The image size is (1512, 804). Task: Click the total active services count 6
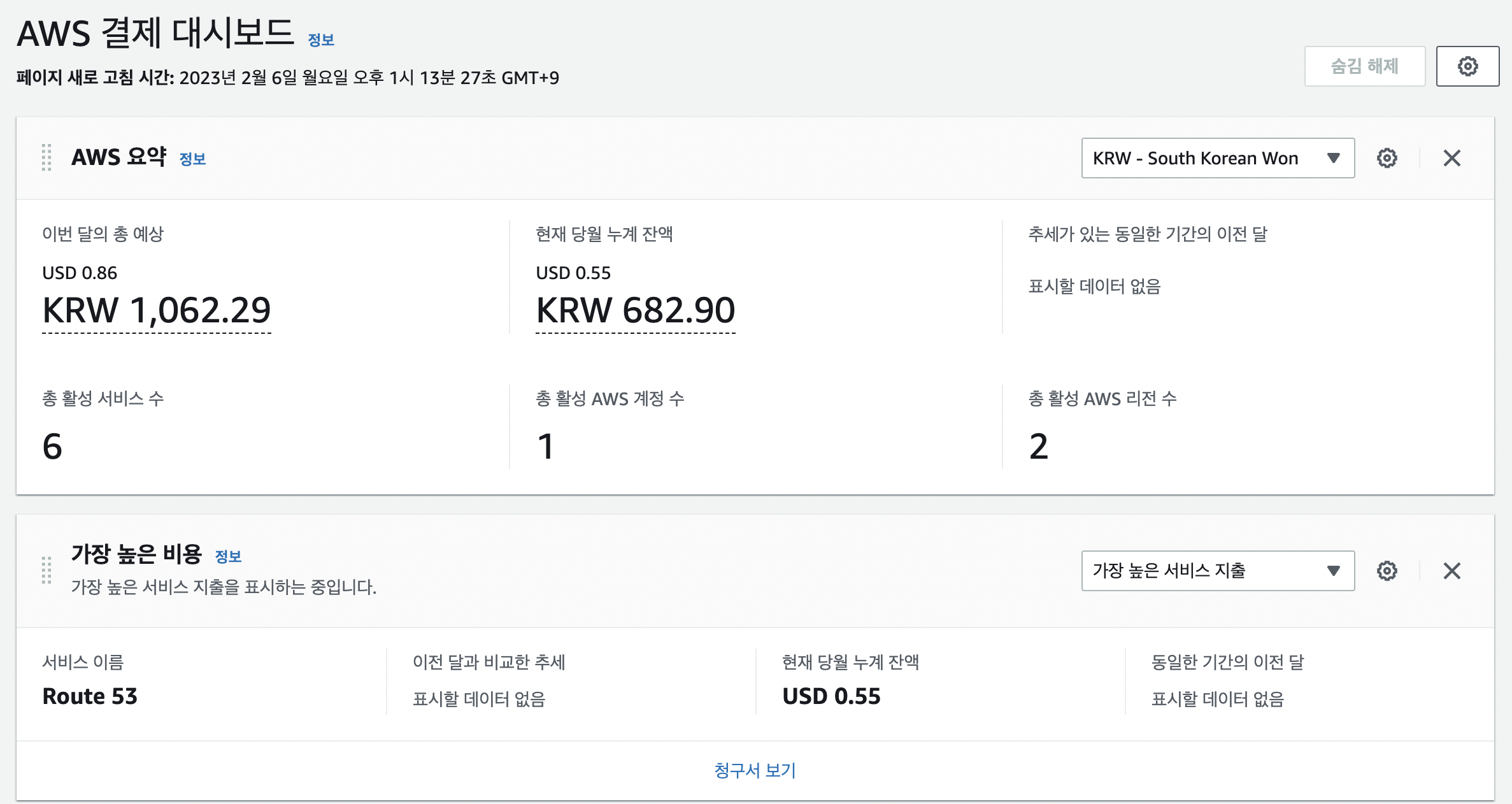[52, 446]
